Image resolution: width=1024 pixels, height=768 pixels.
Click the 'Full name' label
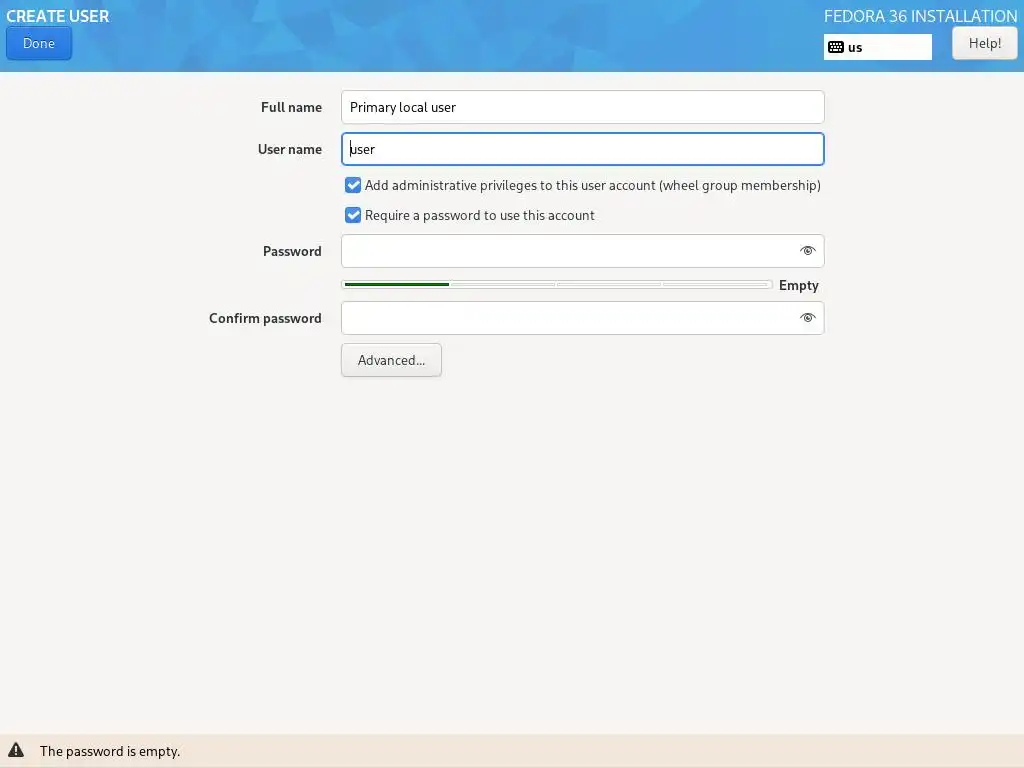pos(291,107)
